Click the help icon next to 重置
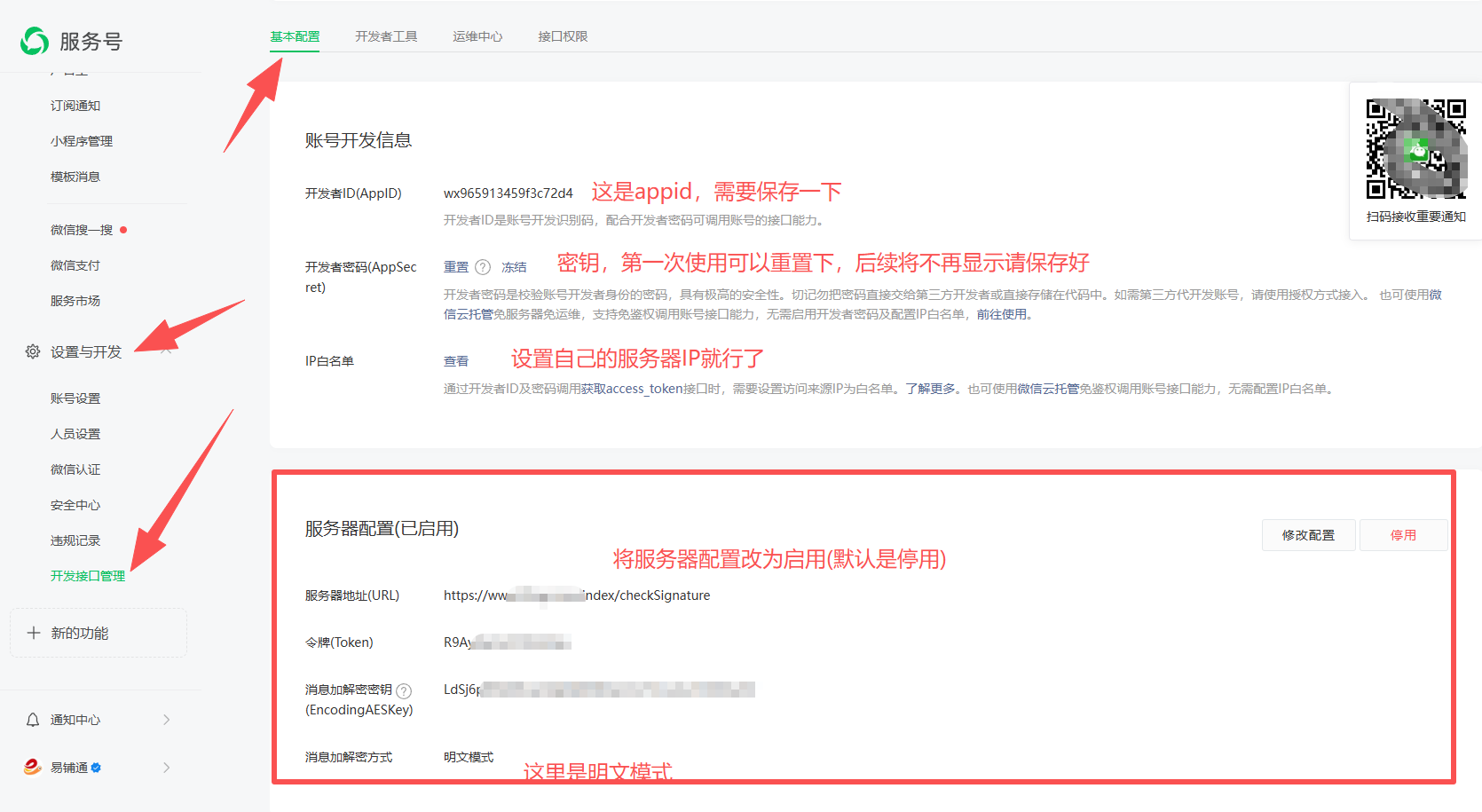1482x812 pixels. coord(483,267)
